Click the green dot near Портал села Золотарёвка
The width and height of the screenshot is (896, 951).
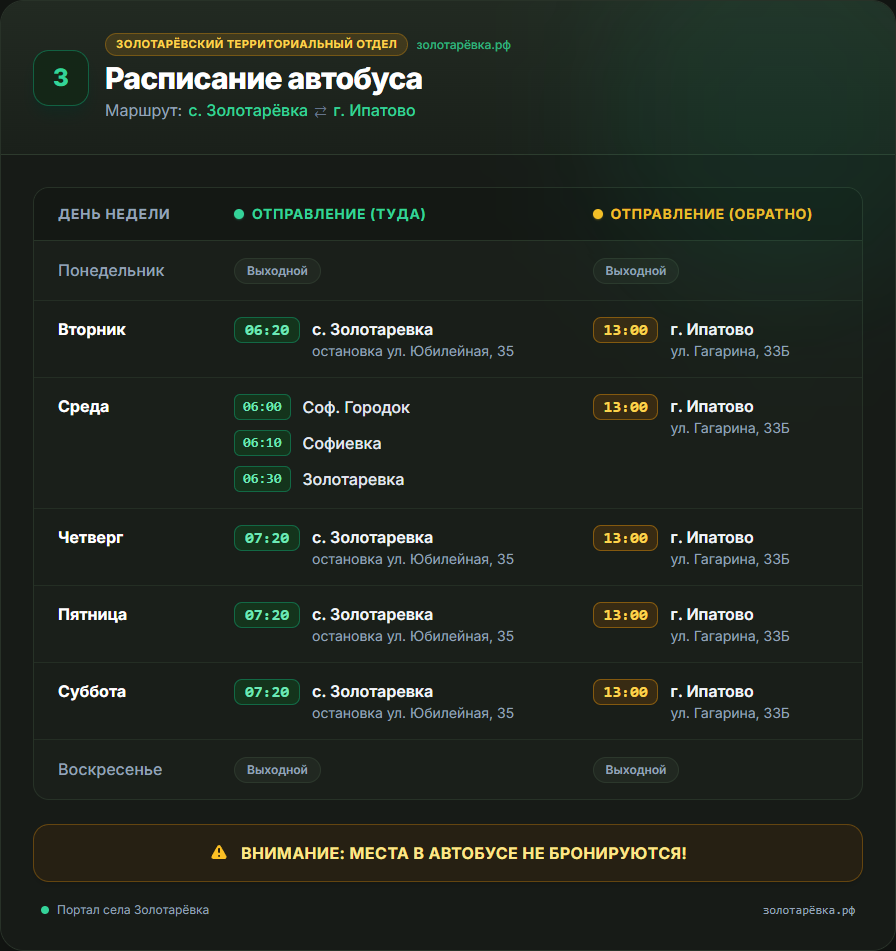(45, 910)
